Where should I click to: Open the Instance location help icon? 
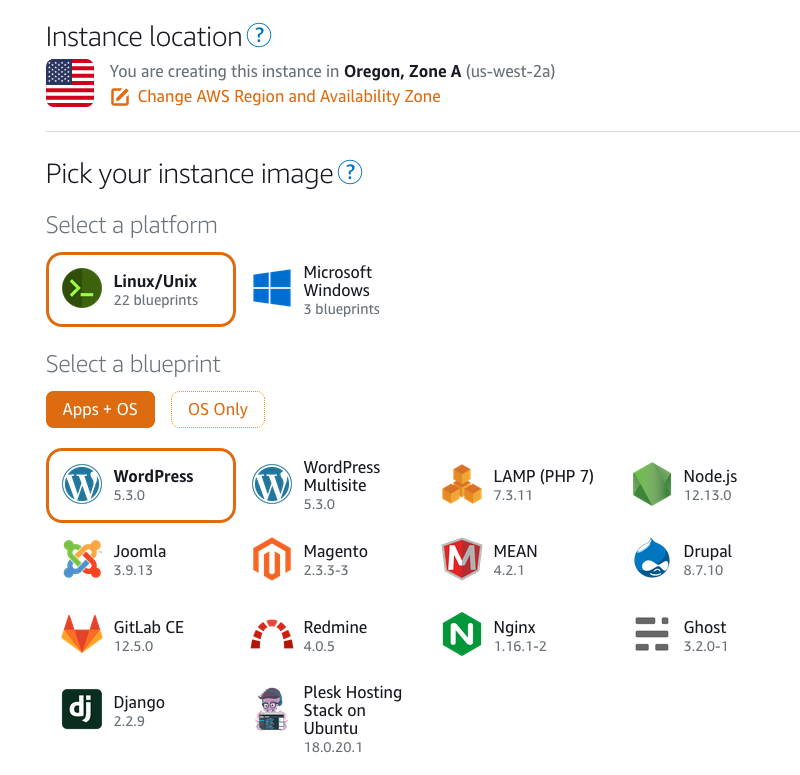coord(259,35)
